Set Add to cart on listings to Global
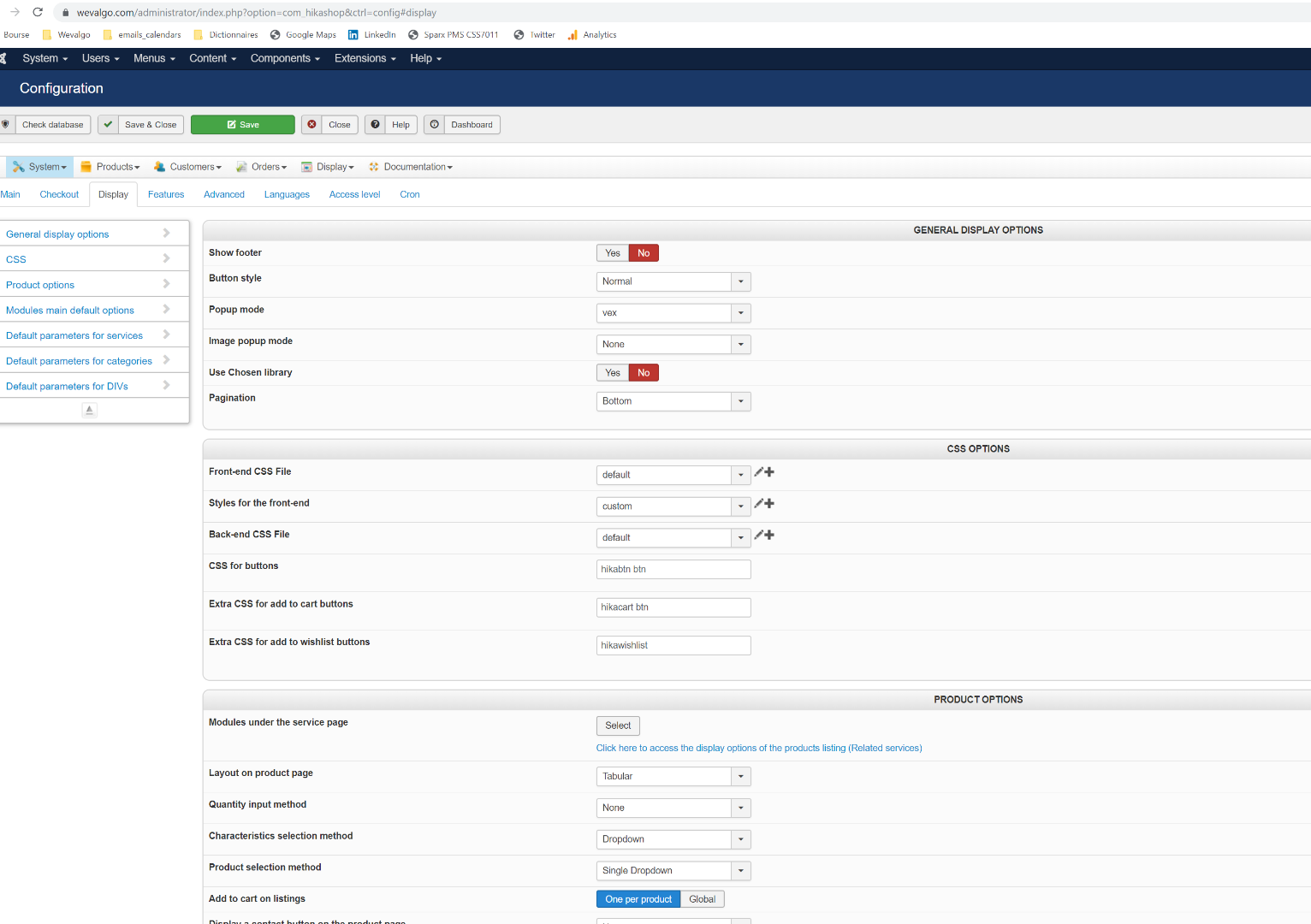Viewport: 1311px width, 924px height. (x=702, y=899)
